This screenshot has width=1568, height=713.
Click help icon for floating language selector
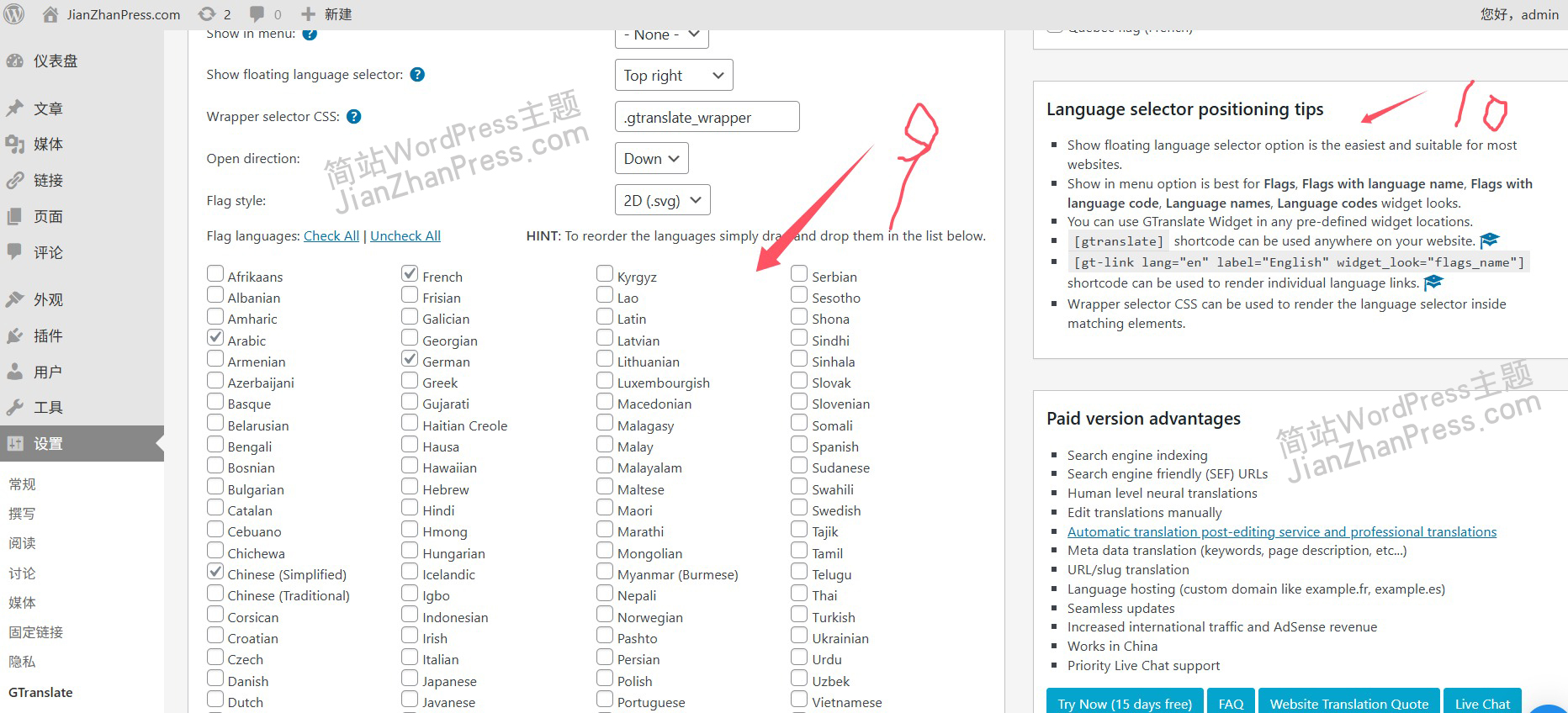click(417, 75)
